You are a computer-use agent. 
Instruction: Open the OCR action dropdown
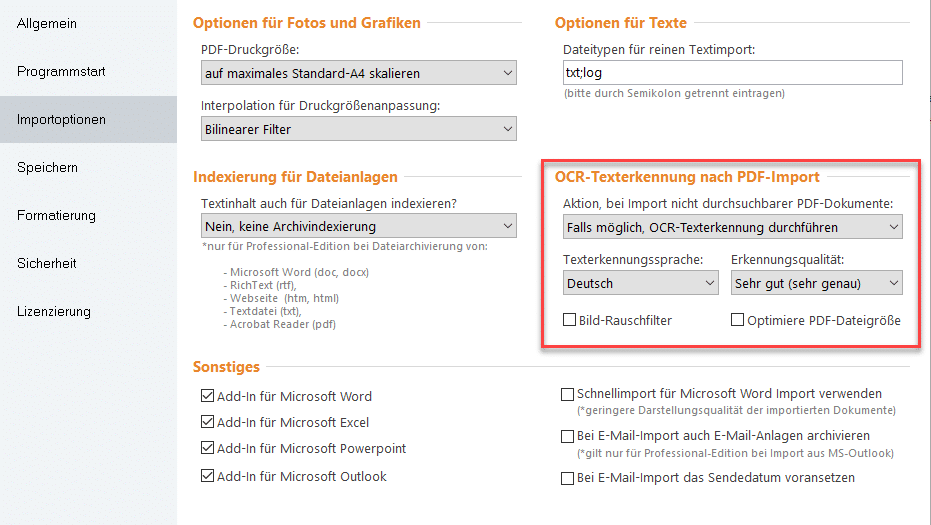[732, 227]
